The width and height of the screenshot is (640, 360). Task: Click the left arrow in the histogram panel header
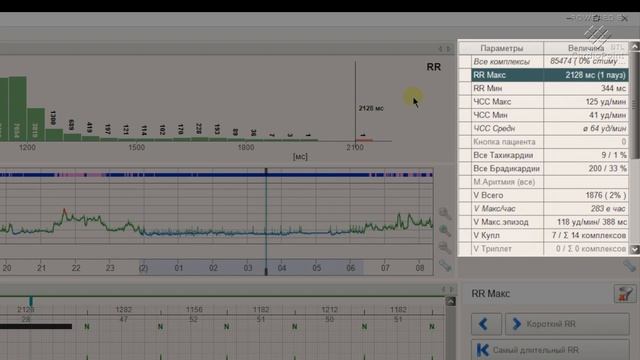[x=440, y=49]
